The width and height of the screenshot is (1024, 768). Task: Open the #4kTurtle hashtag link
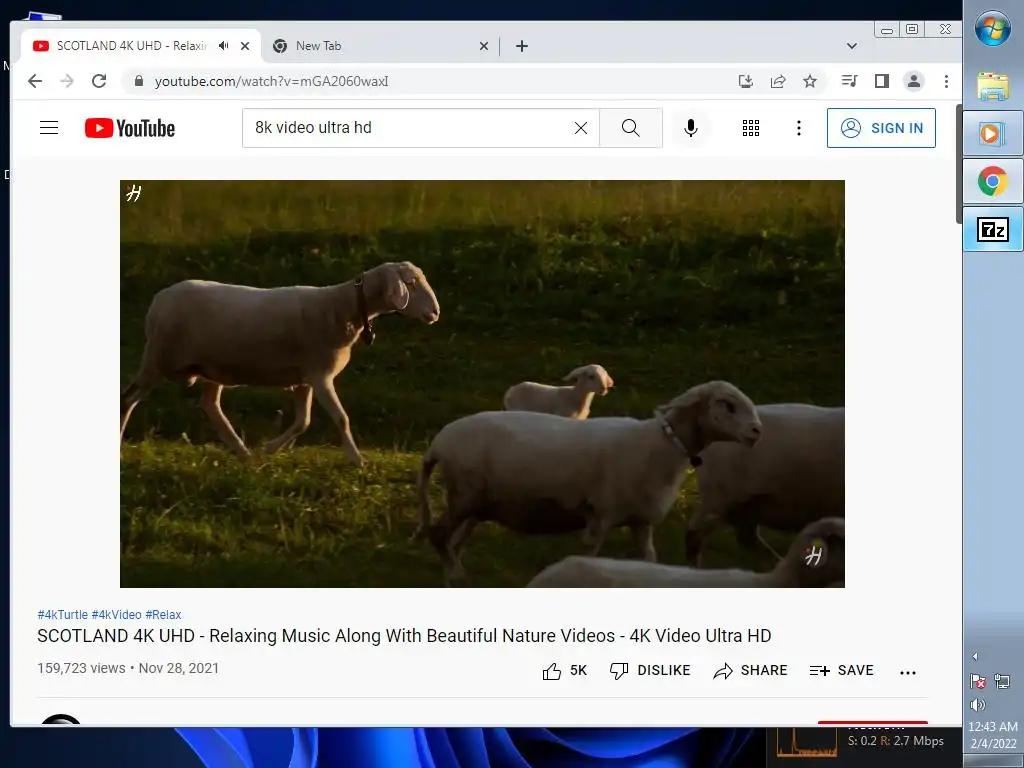(63, 615)
